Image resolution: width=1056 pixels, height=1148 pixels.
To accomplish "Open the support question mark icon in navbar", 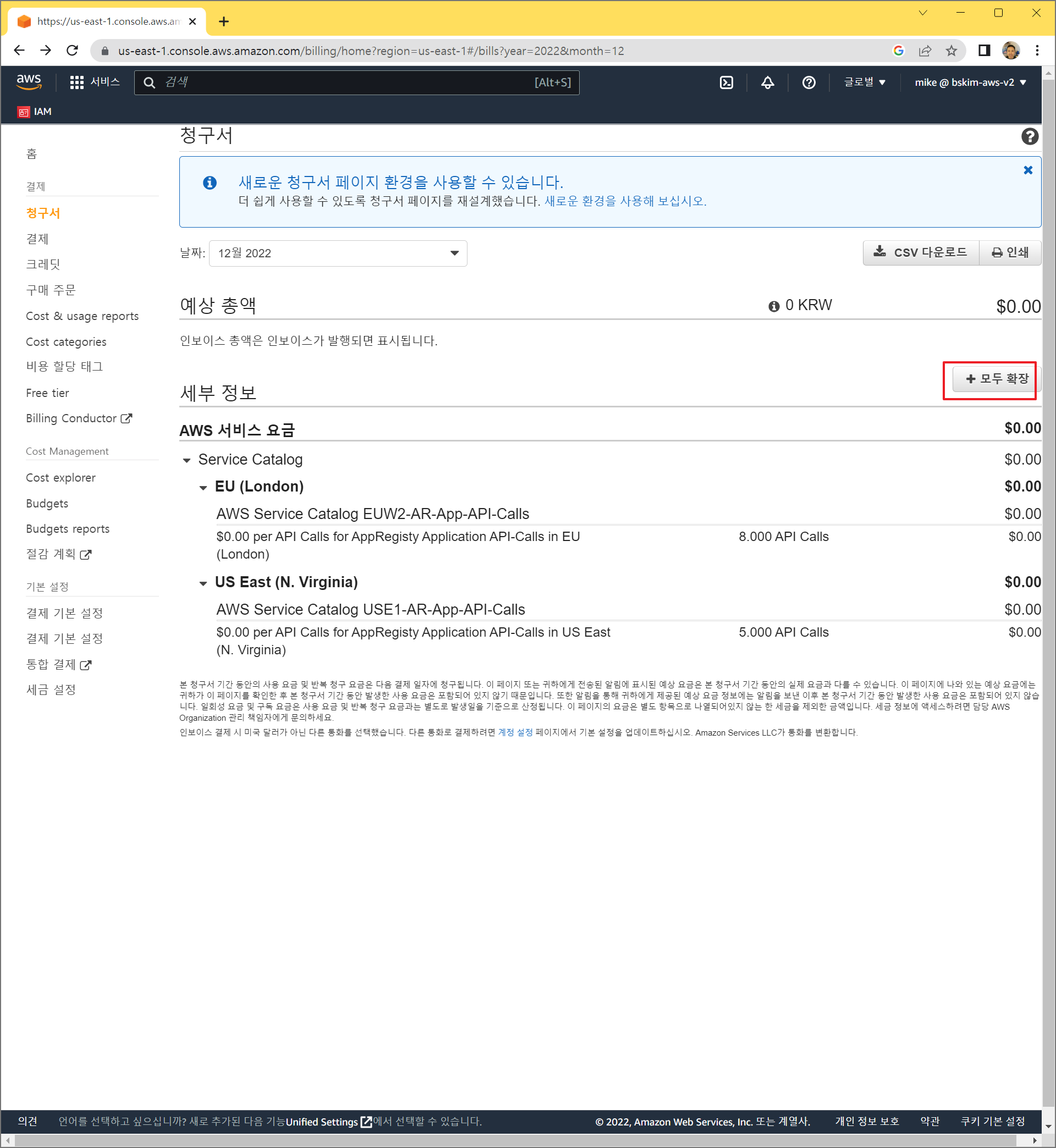I will [x=809, y=83].
